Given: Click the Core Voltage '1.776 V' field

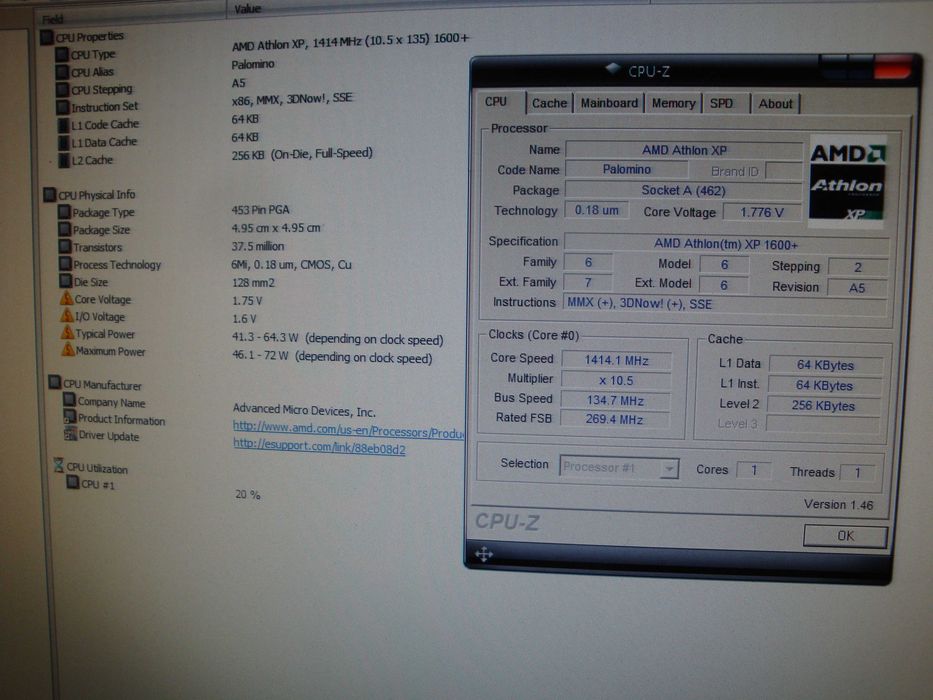Looking at the screenshot, I should [762, 212].
